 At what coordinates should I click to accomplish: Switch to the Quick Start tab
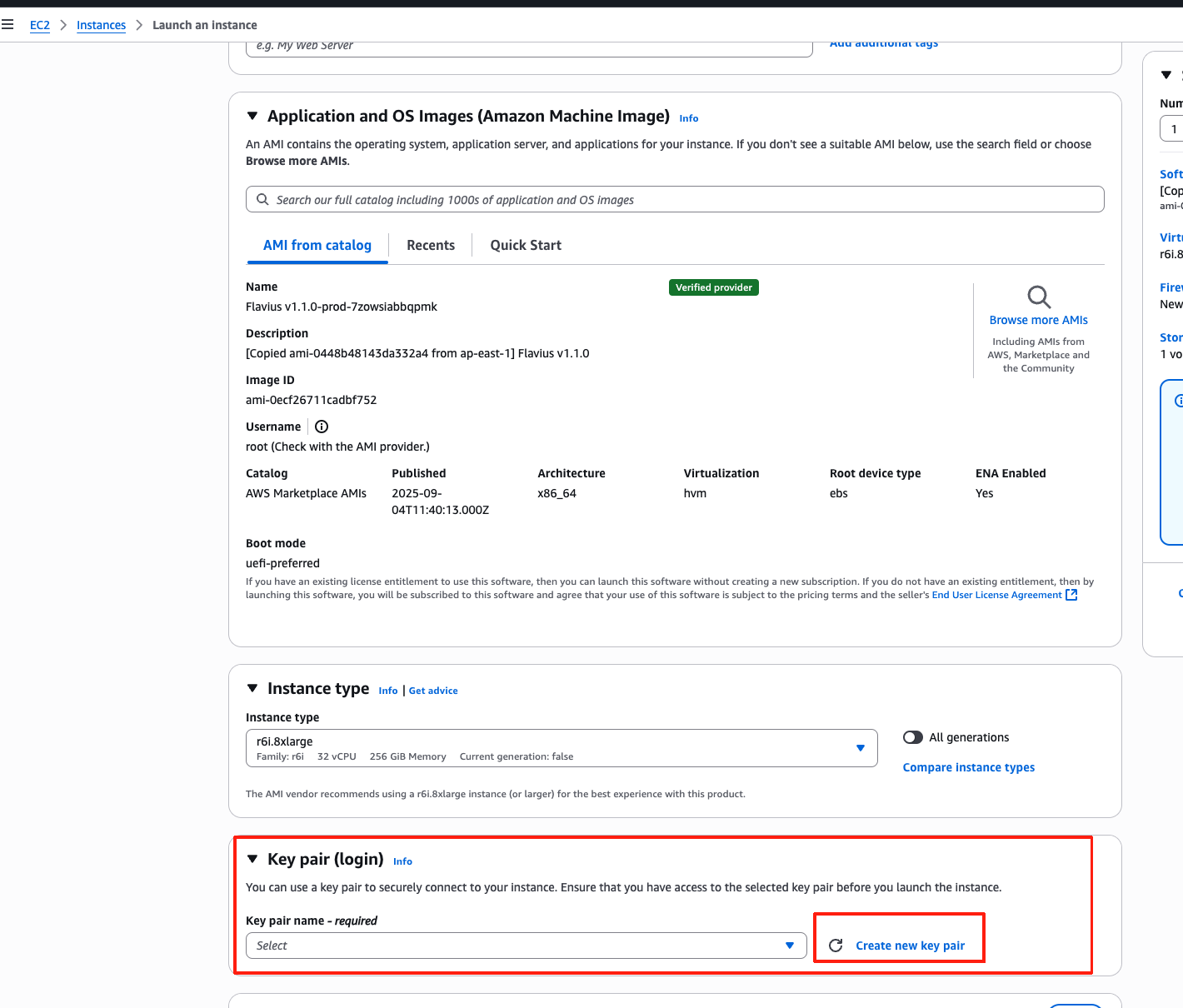tap(526, 245)
